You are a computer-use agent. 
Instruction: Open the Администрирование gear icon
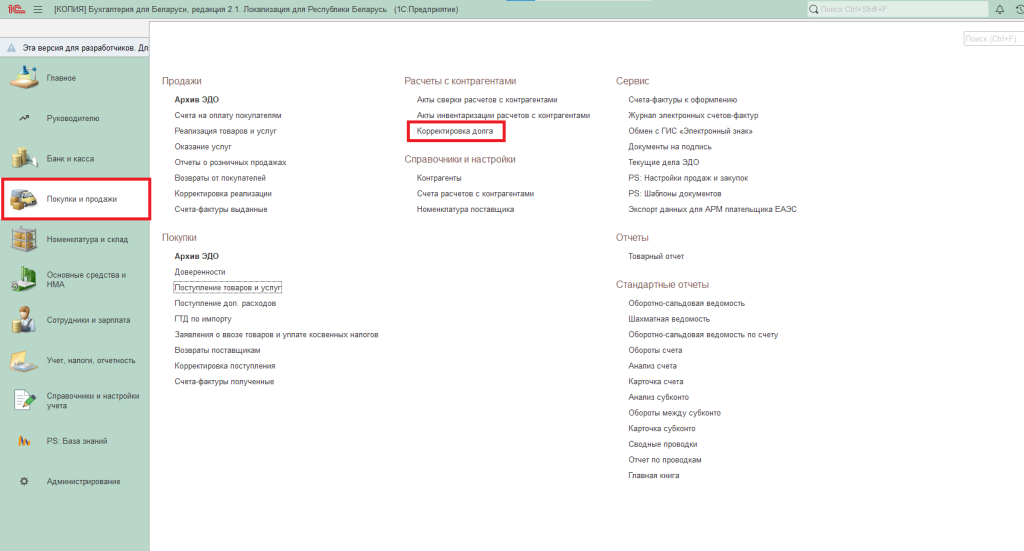pyautogui.click(x=24, y=481)
